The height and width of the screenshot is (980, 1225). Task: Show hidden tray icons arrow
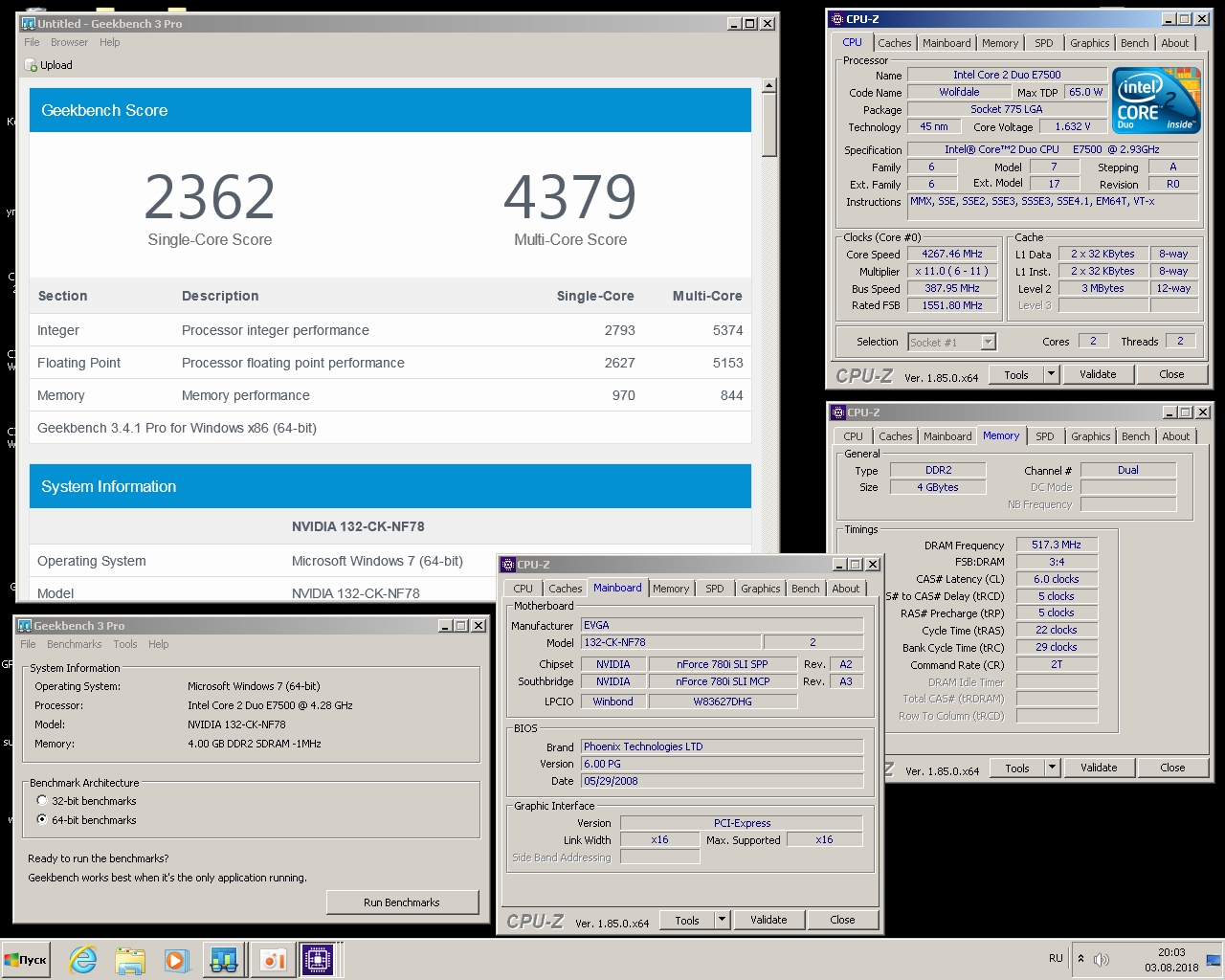(1080, 958)
